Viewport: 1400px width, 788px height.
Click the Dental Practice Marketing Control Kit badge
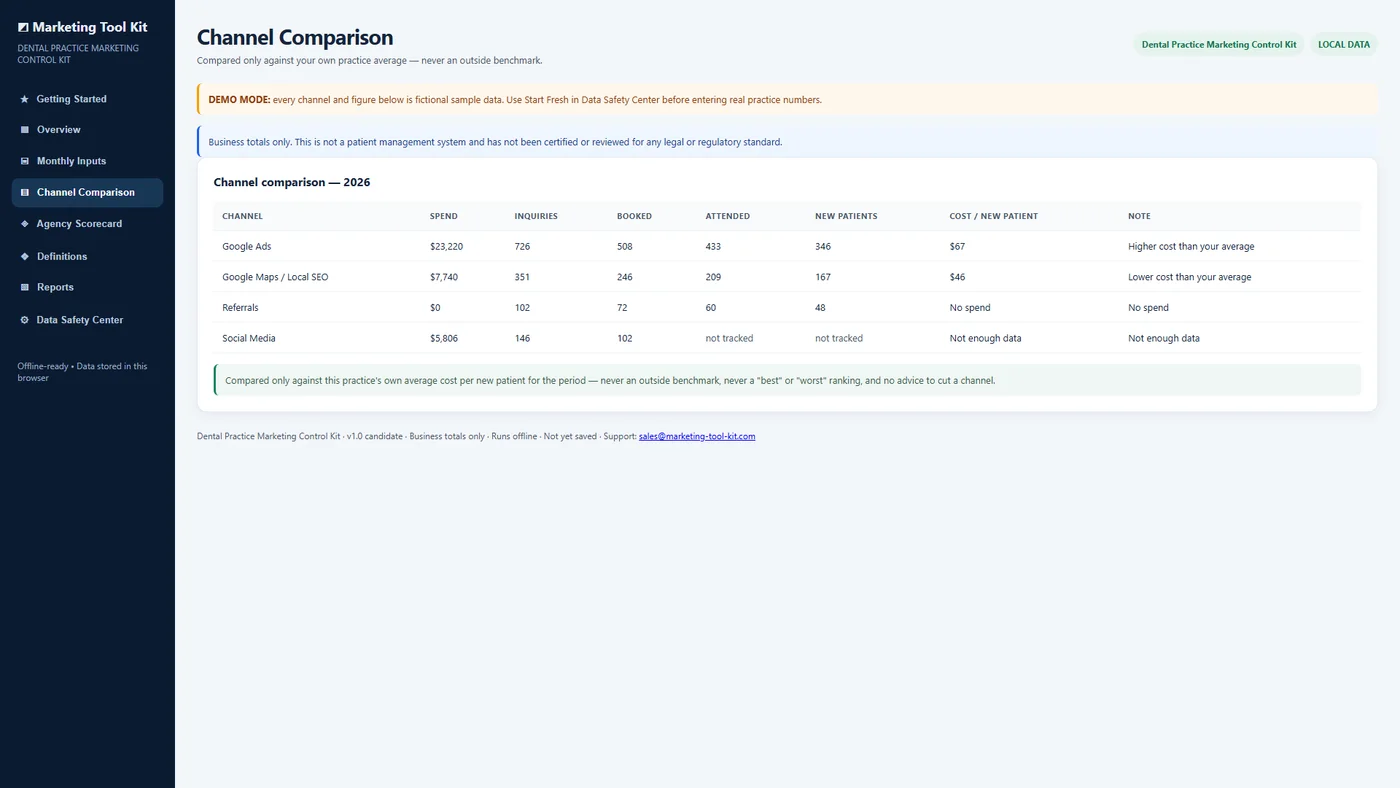click(x=1219, y=45)
